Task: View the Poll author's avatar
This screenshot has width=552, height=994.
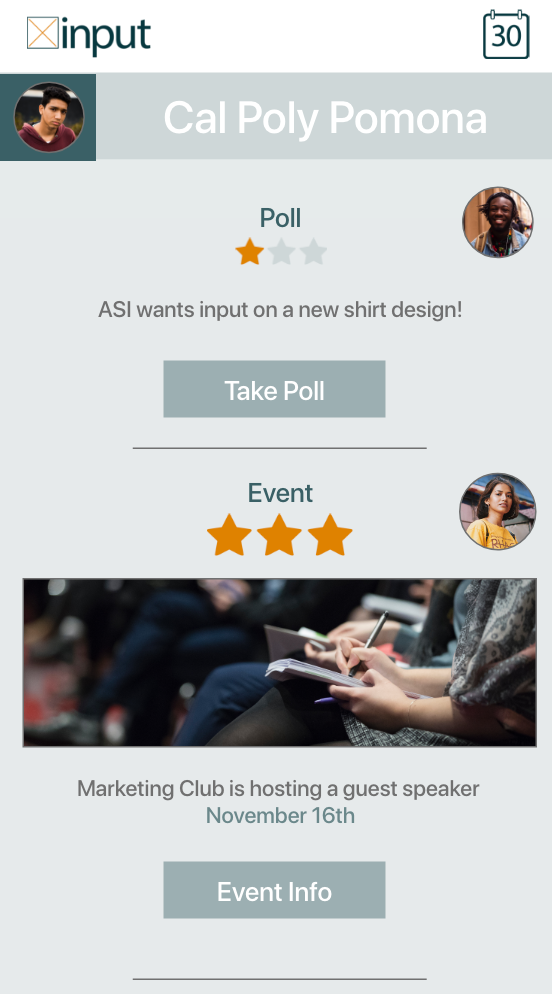Action: coord(497,222)
